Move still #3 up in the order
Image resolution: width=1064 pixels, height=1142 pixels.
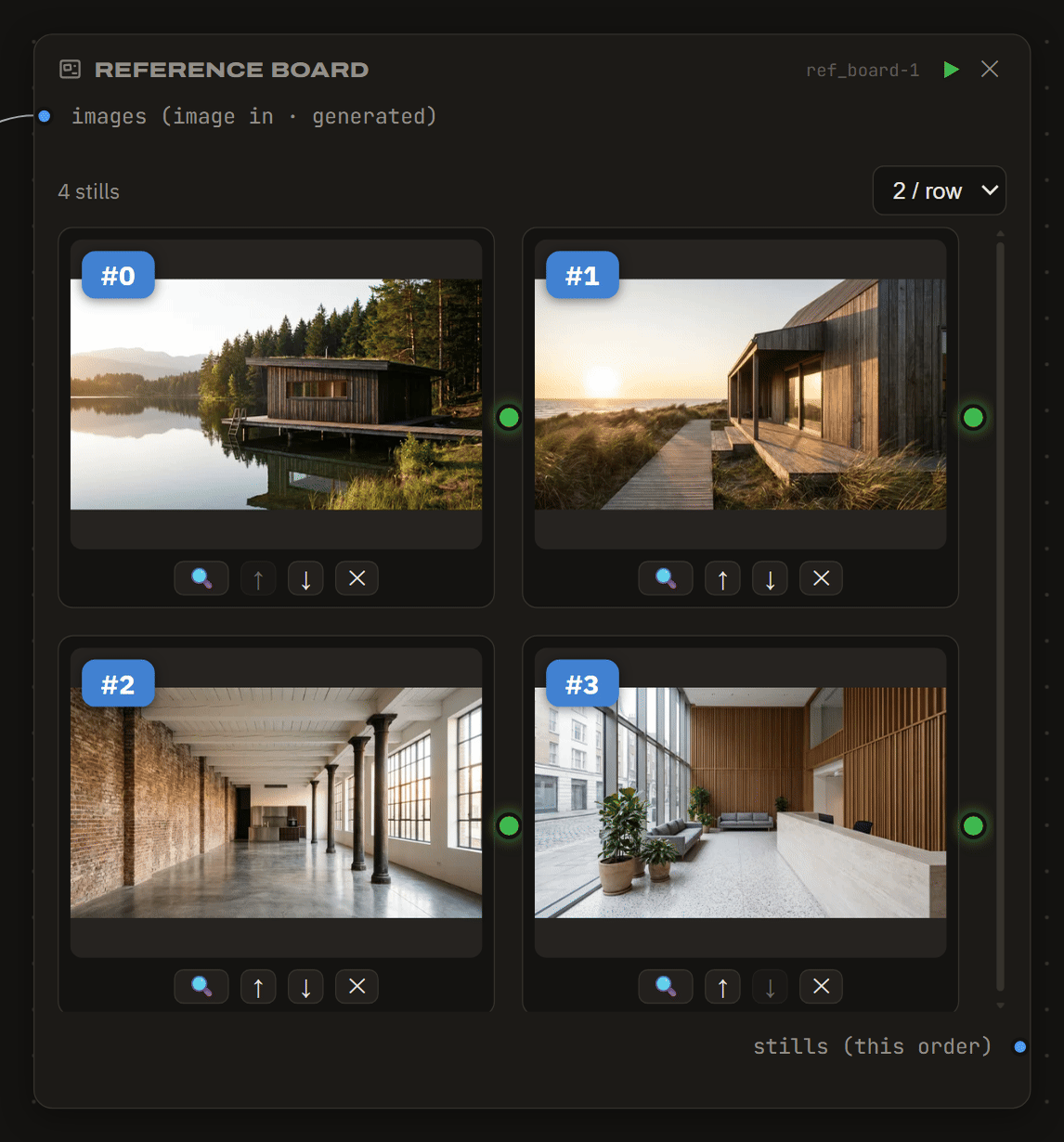[x=722, y=987]
